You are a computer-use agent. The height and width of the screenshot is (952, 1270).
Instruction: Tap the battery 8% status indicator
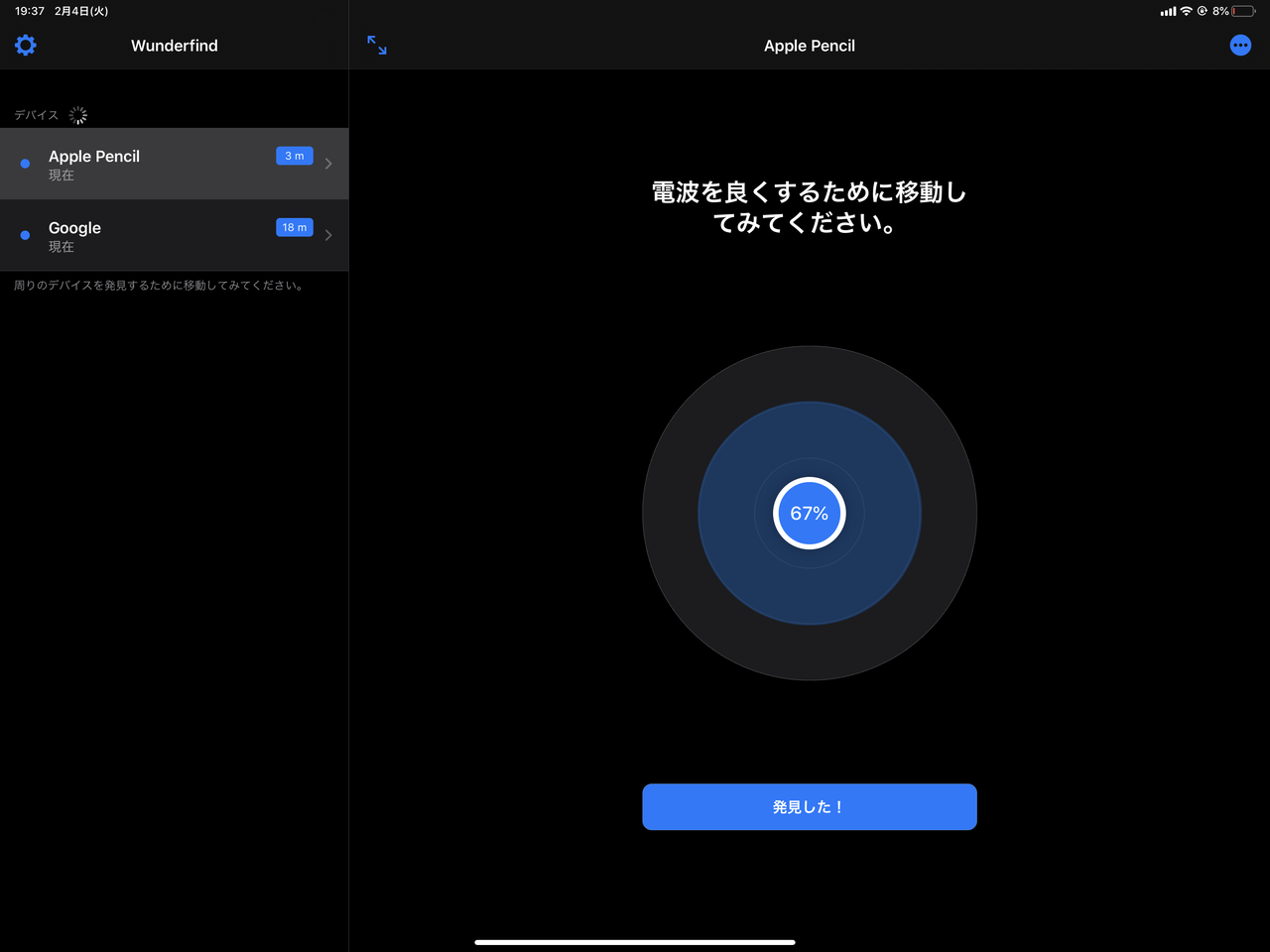[x=1233, y=11]
